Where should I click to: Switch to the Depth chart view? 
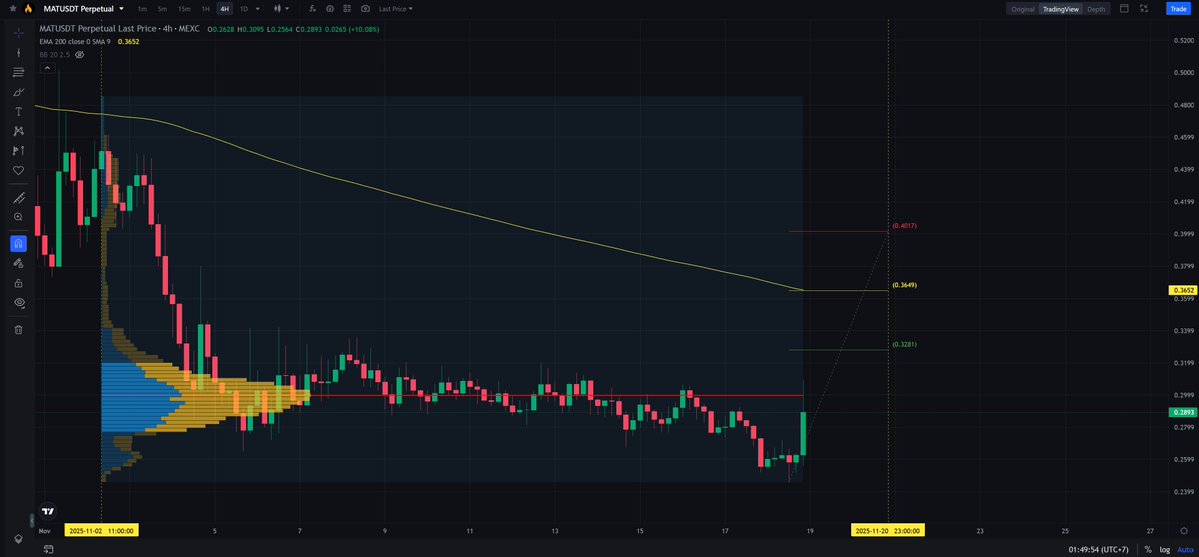point(1096,9)
